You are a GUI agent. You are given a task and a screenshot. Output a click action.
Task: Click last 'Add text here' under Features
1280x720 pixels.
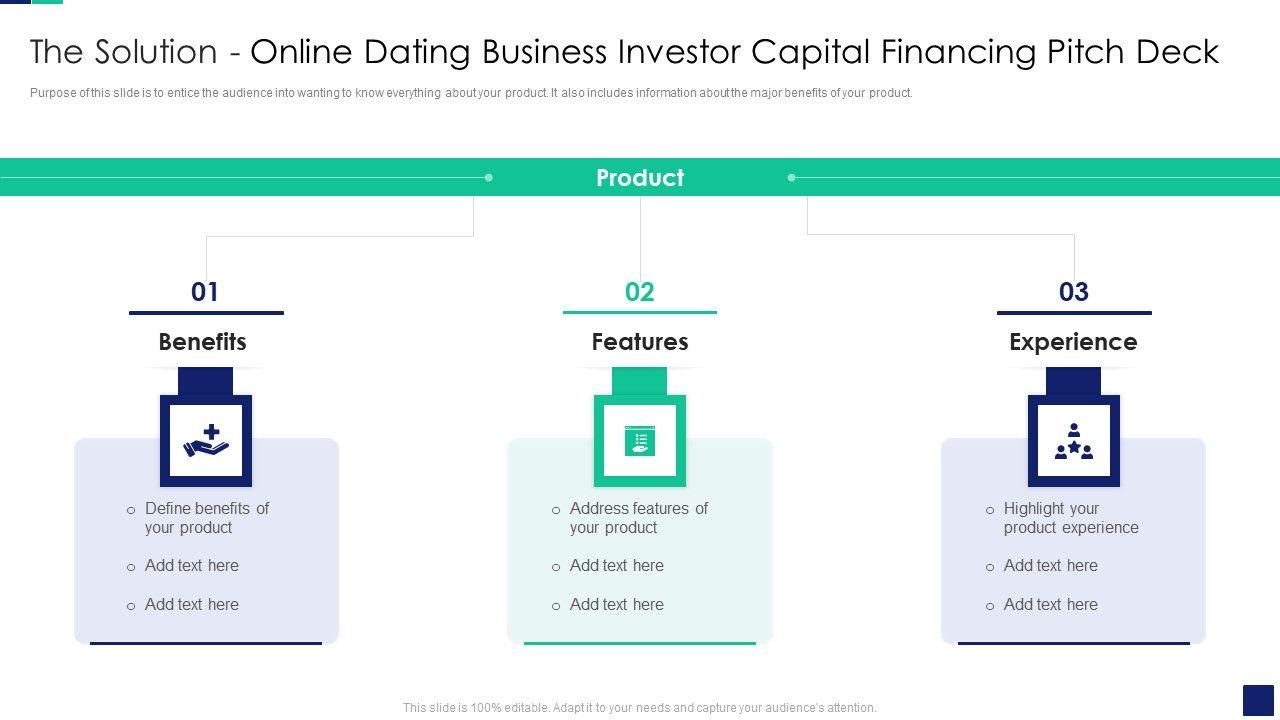click(x=617, y=604)
